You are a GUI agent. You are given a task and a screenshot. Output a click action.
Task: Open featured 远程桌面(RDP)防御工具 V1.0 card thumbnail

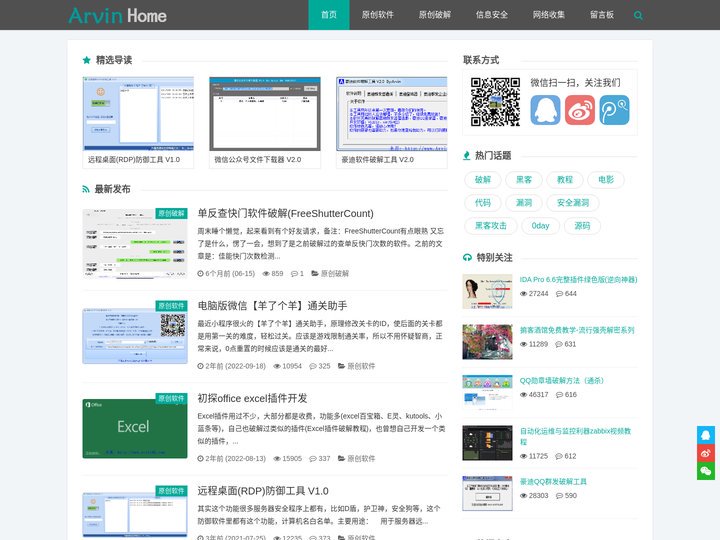pyautogui.click(x=138, y=114)
